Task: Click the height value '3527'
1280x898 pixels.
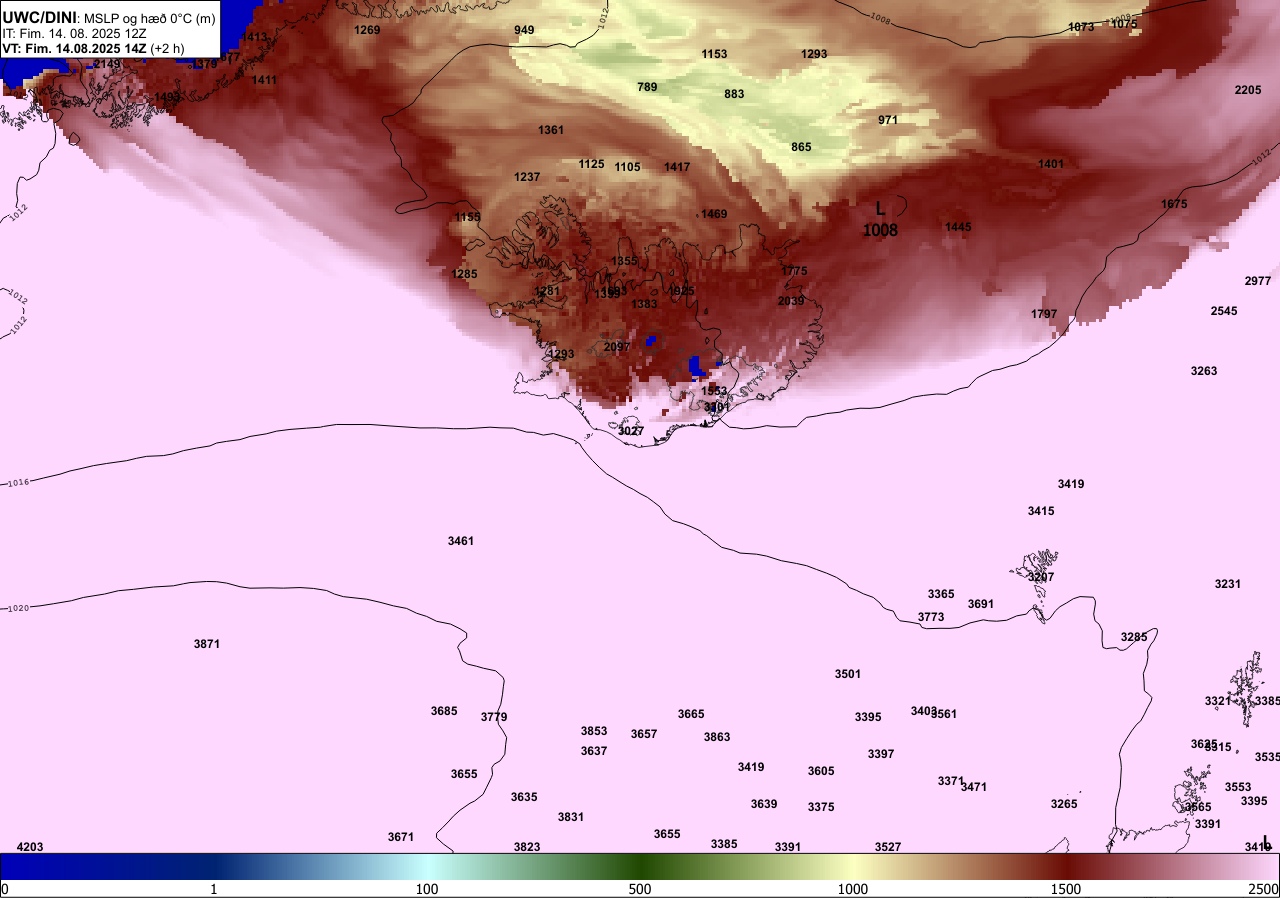Action: (888, 847)
